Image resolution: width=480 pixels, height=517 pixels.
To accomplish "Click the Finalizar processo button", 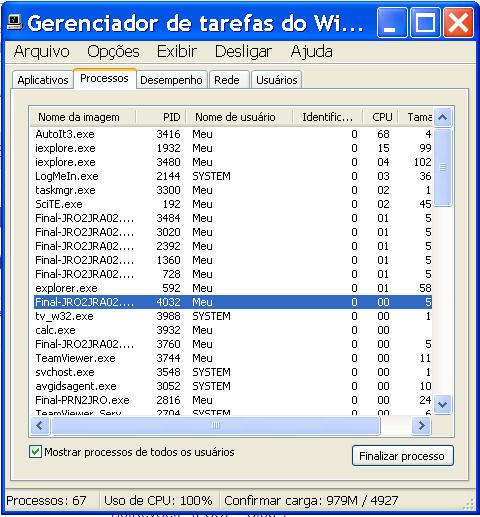I will tap(402, 456).
